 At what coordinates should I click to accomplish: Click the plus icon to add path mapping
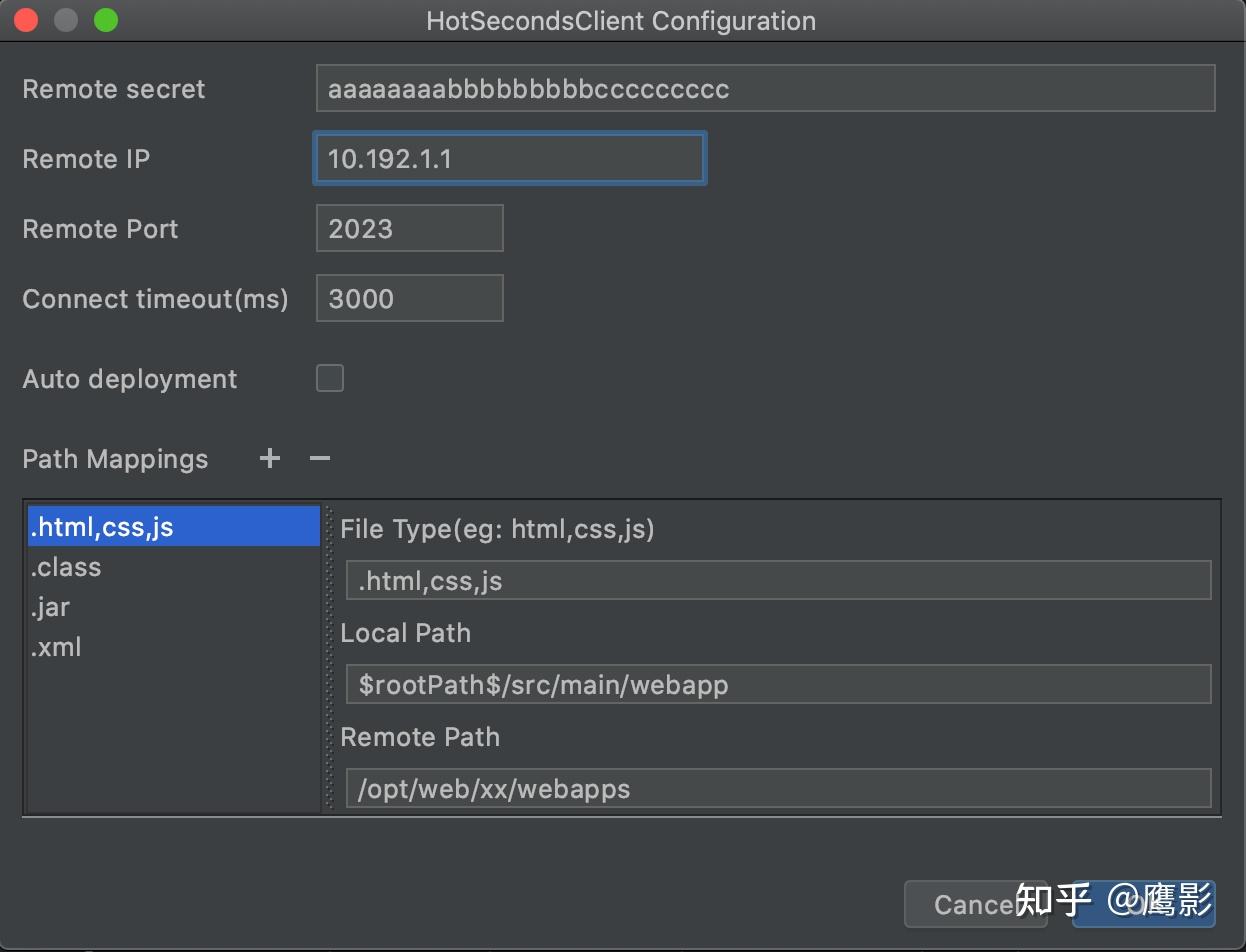(x=269, y=458)
